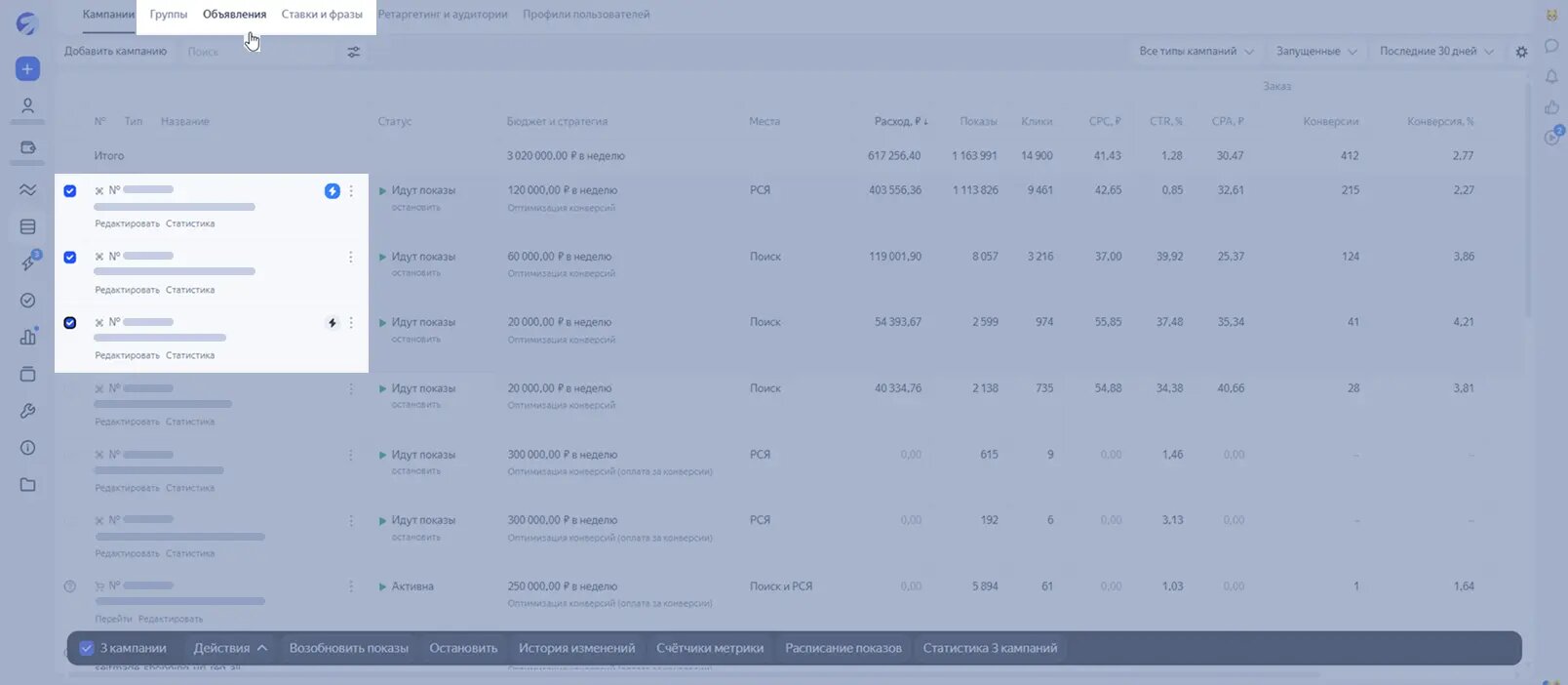
Task: Open 'Счётчики метрики' in bottom bar
Action: coord(710,648)
